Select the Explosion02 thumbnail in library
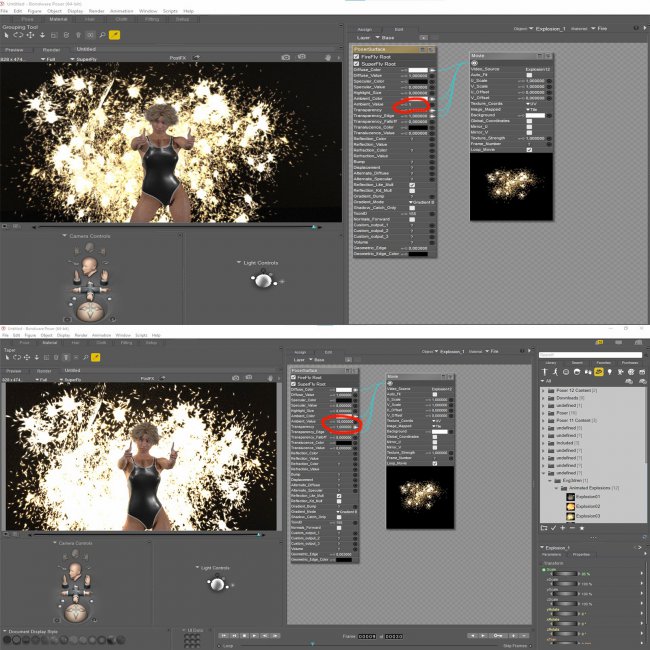 click(x=570, y=506)
